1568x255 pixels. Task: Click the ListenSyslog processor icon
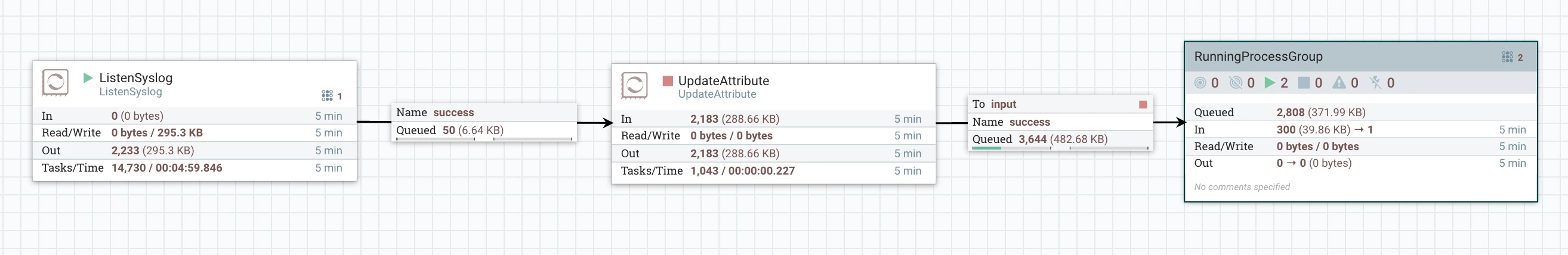coord(55,83)
